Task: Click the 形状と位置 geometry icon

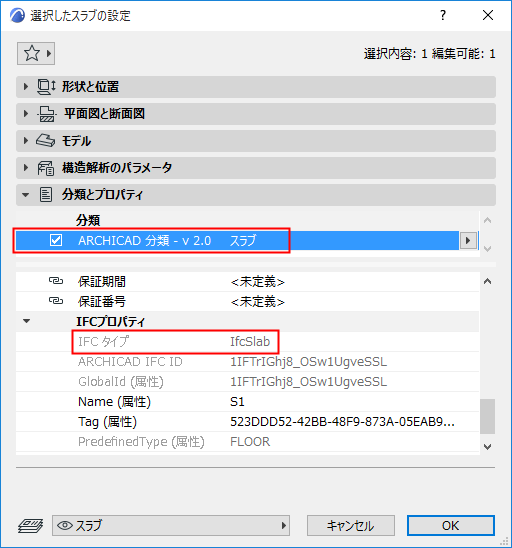Action: pos(46,87)
